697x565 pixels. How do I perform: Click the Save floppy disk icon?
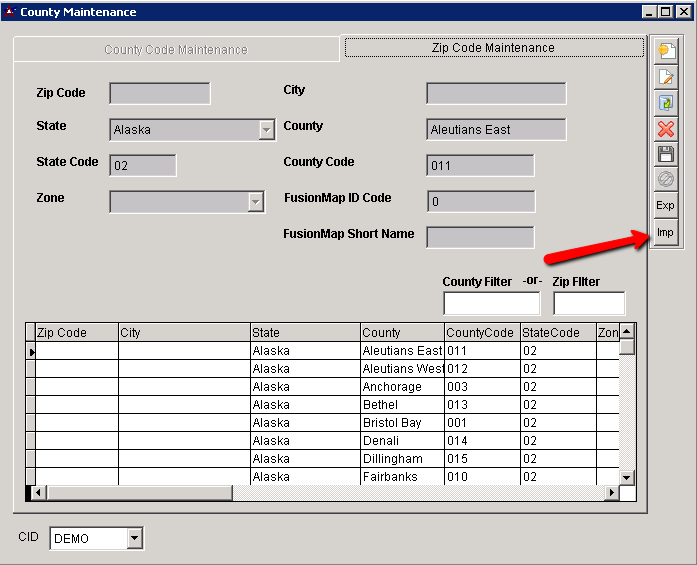point(665,154)
